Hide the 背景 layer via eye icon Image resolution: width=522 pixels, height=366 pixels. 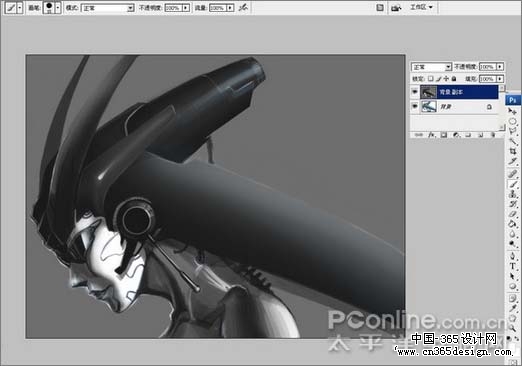click(x=415, y=106)
